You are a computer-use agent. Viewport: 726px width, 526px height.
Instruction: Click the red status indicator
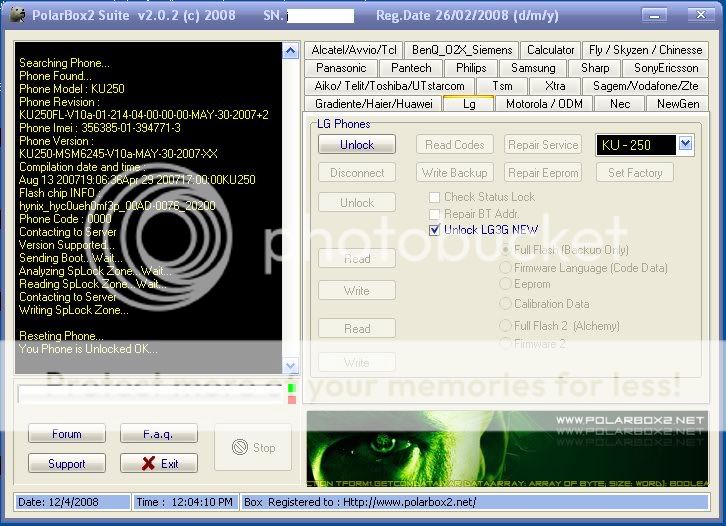tap(292, 400)
